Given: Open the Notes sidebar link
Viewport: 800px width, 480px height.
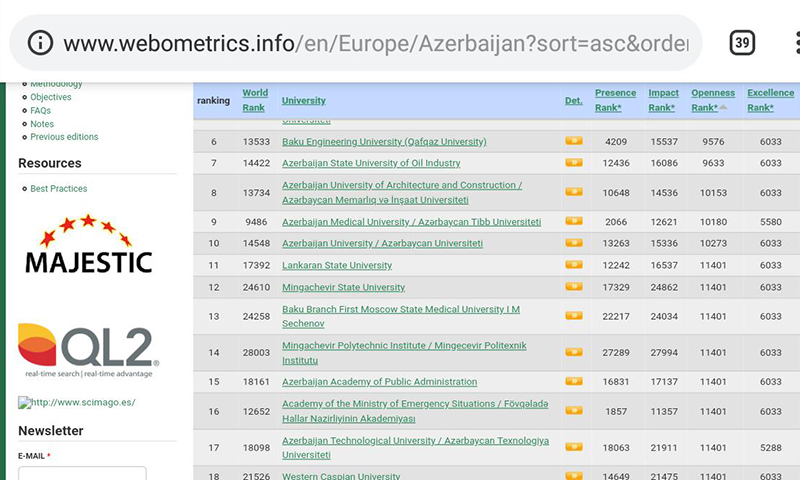Looking at the screenshot, I should pyautogui.click(x=42, y=123).
